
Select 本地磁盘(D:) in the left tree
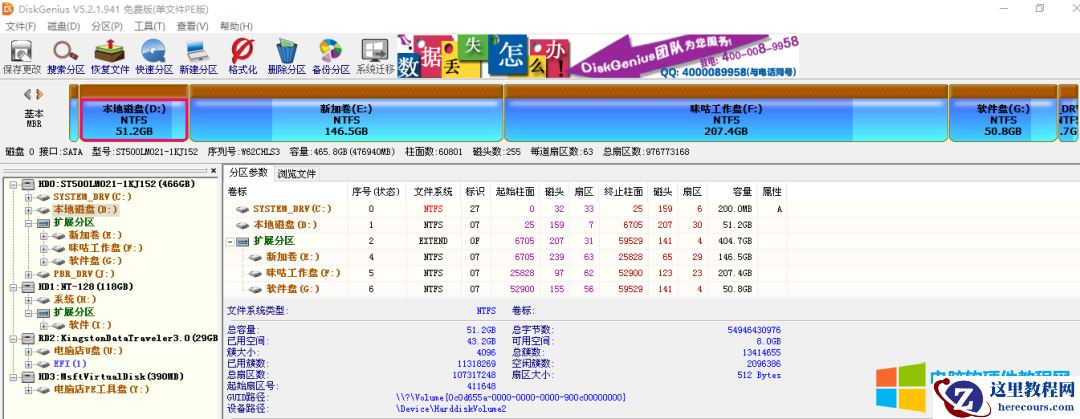coord(85,210)
